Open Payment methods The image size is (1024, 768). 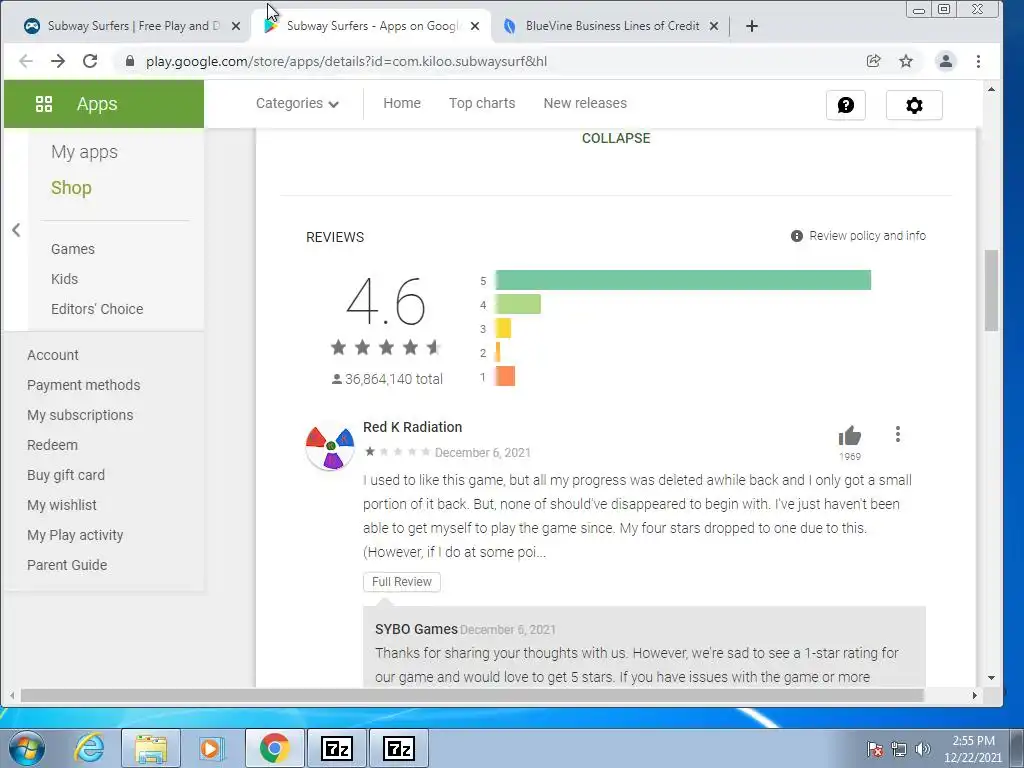[84, 385]
